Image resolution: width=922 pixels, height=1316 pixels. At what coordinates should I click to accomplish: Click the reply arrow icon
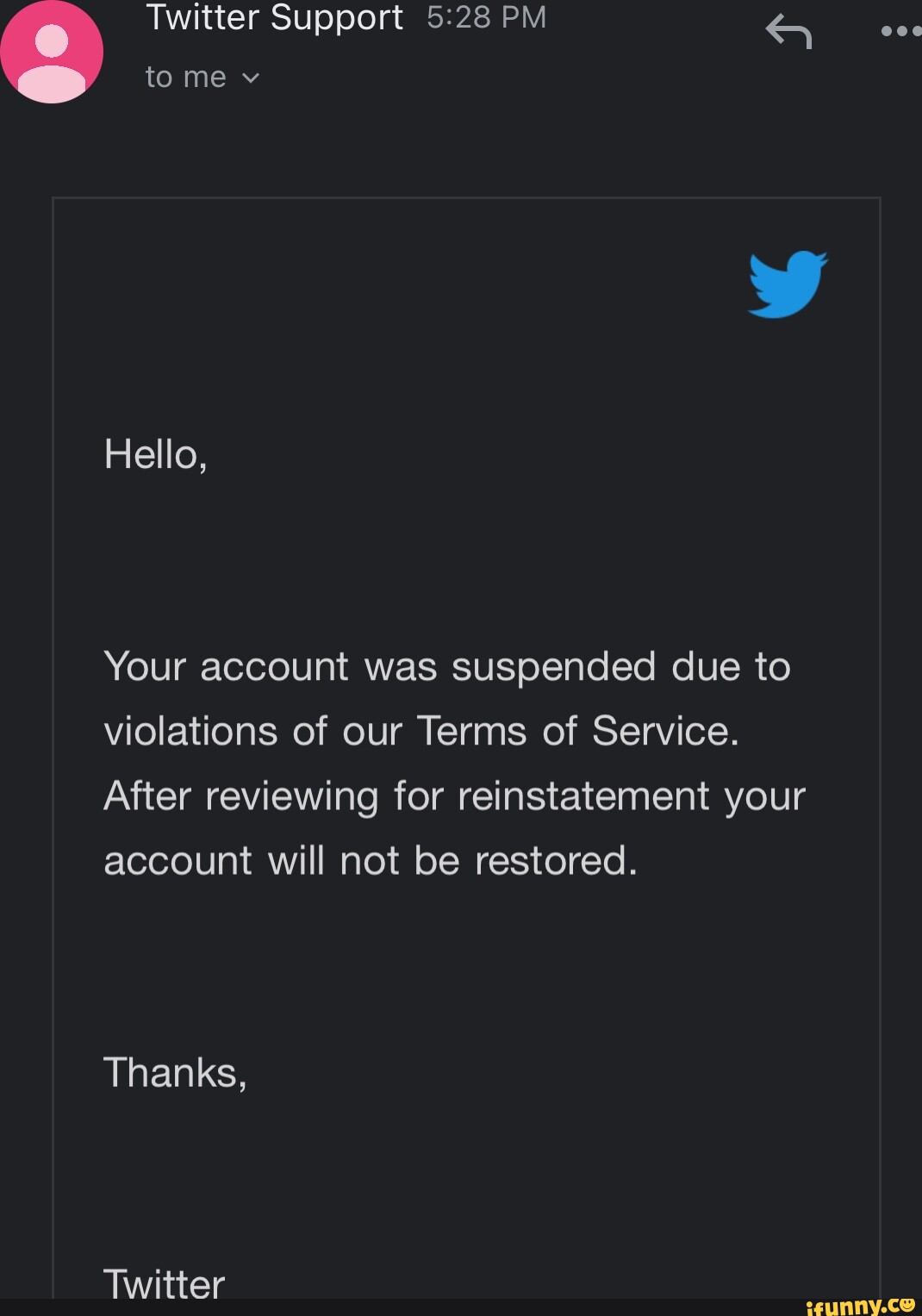(x=788, y=33)
